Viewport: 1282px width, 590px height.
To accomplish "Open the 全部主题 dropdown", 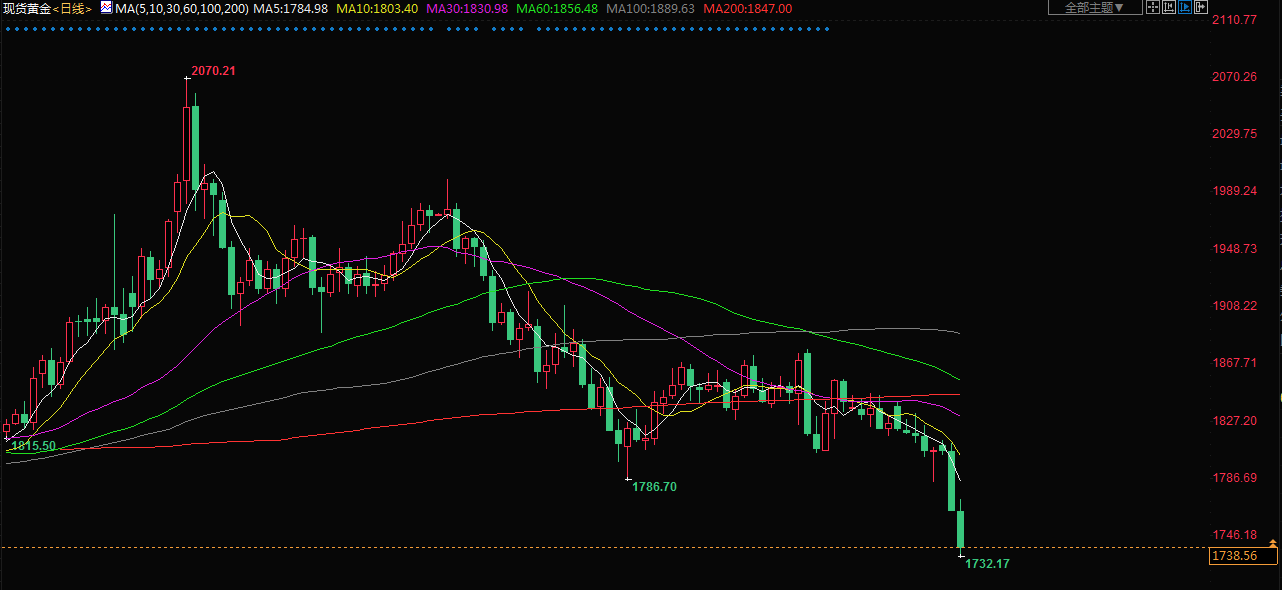I will point(1095,8).
